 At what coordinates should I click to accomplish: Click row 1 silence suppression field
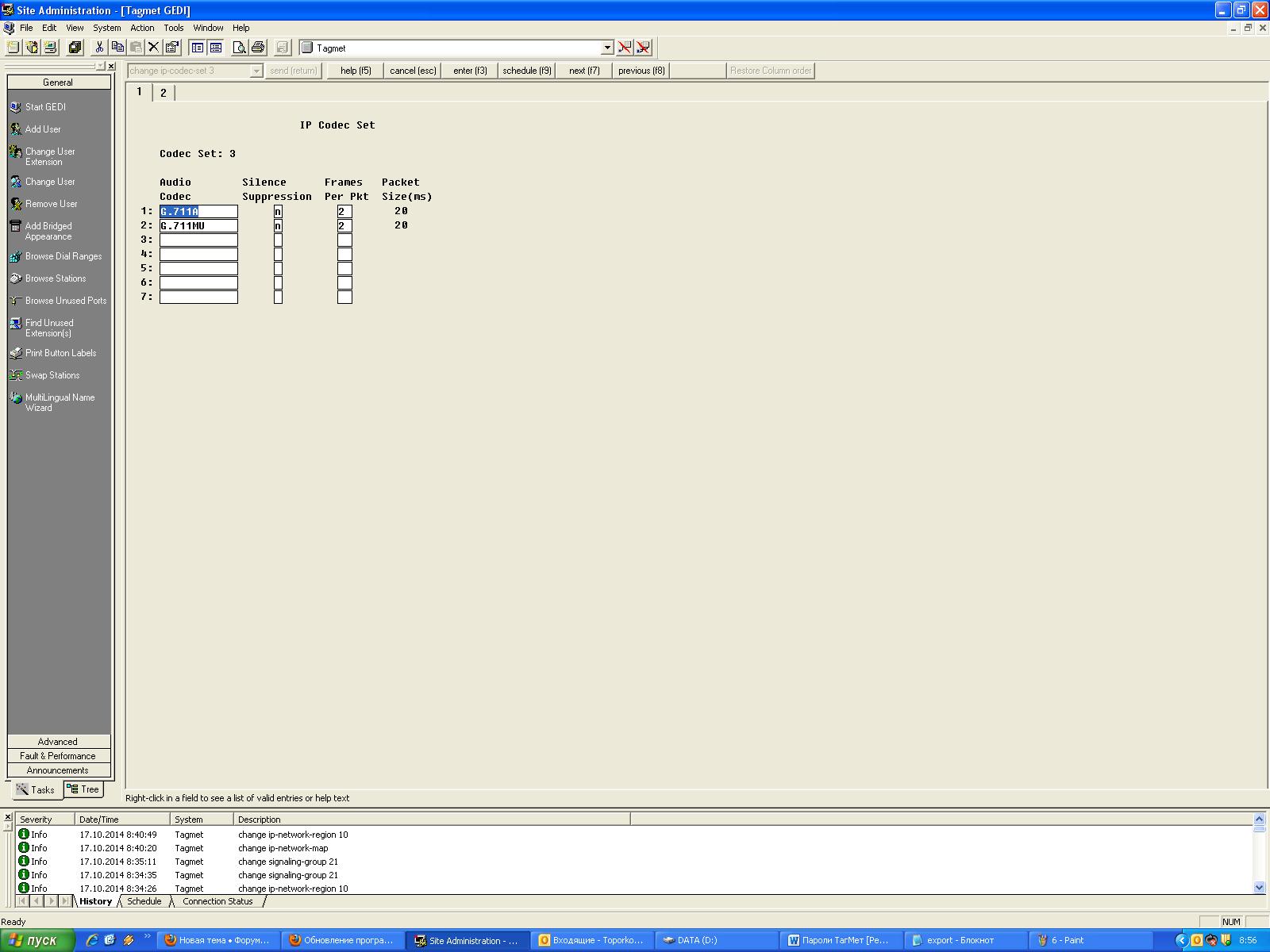[278, 212]
